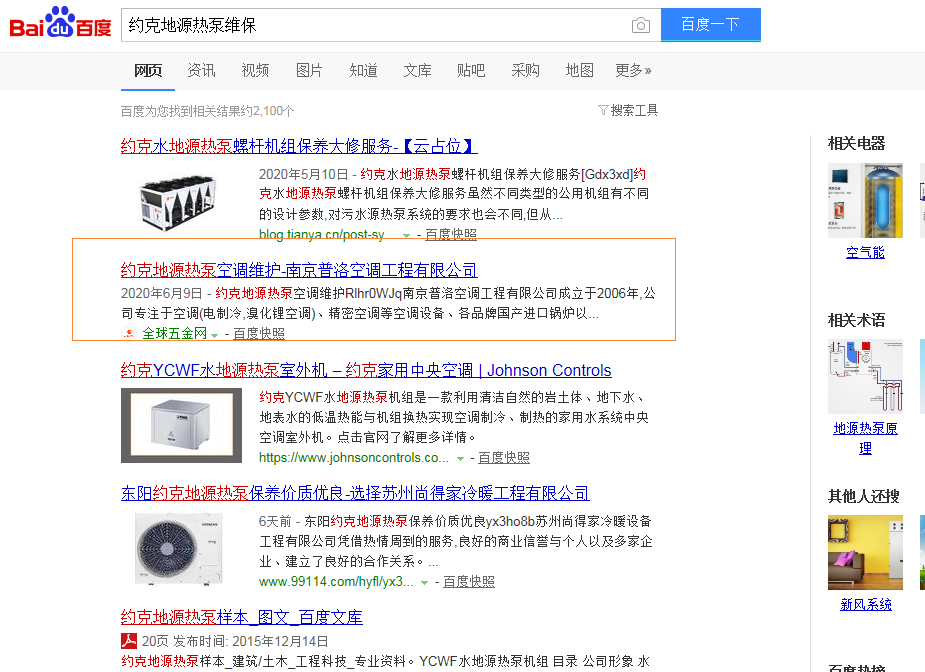925x672 pixels.
Task: Expand dropdown arrow next to johnsoncontrols URL
Action: point(460,458)
